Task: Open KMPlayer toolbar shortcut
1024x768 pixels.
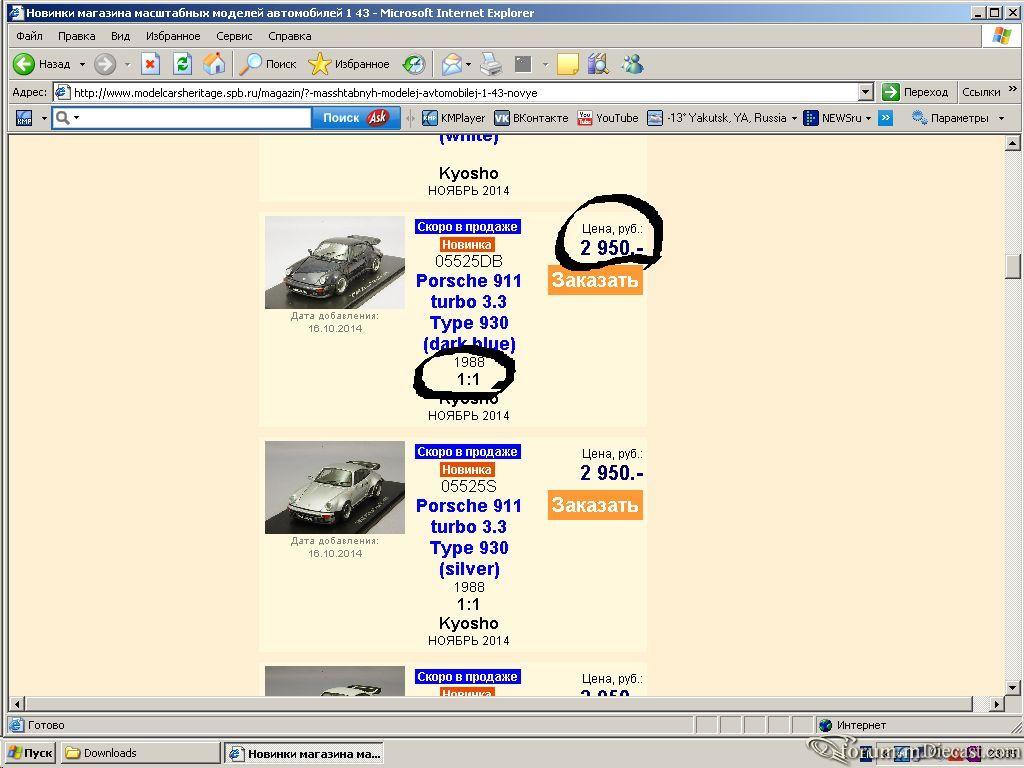Action: (454, 118)
